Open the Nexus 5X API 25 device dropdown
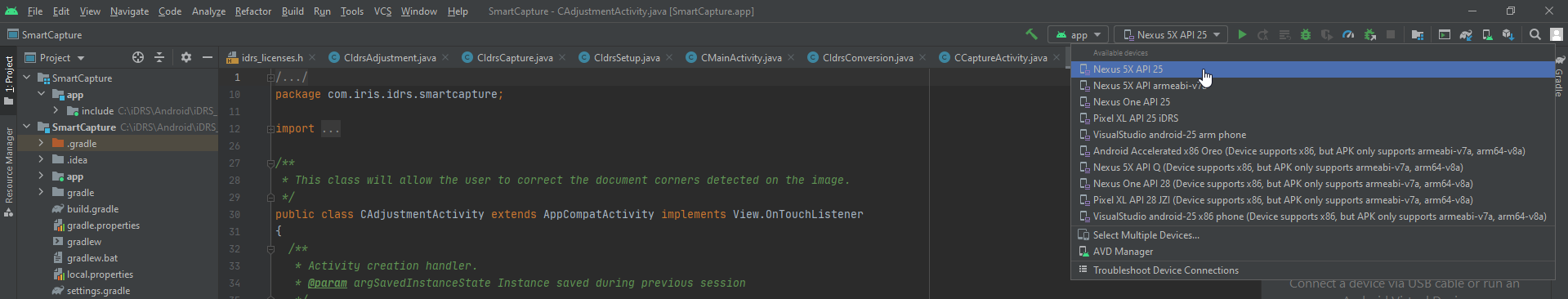Screen dimensions: 1568x299 1171,34
